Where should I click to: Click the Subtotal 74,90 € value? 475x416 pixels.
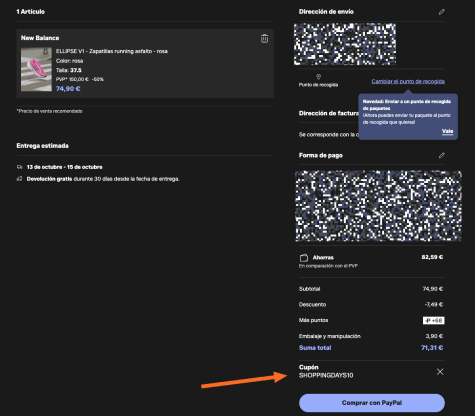point(433,289)
